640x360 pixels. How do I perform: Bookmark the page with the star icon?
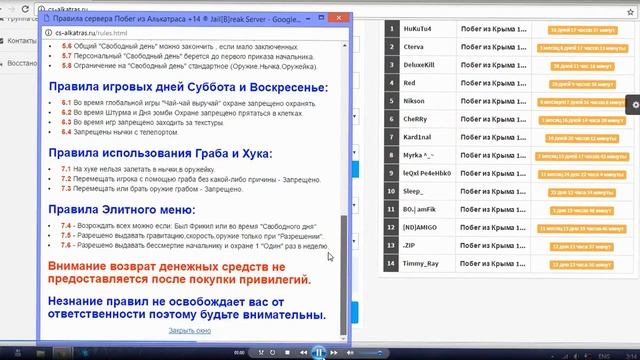(x=630, y=12)
